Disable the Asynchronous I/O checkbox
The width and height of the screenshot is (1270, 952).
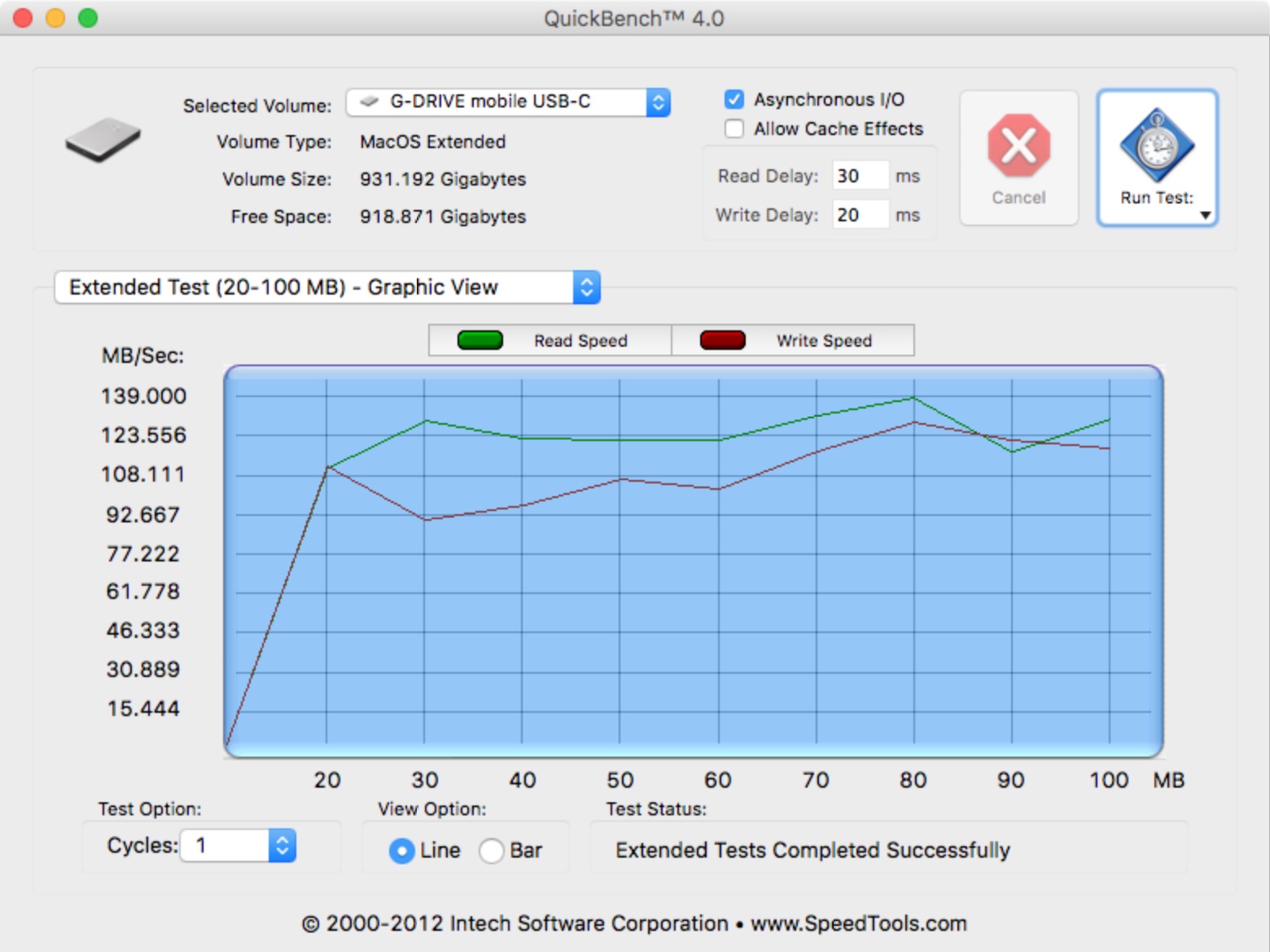734,99
